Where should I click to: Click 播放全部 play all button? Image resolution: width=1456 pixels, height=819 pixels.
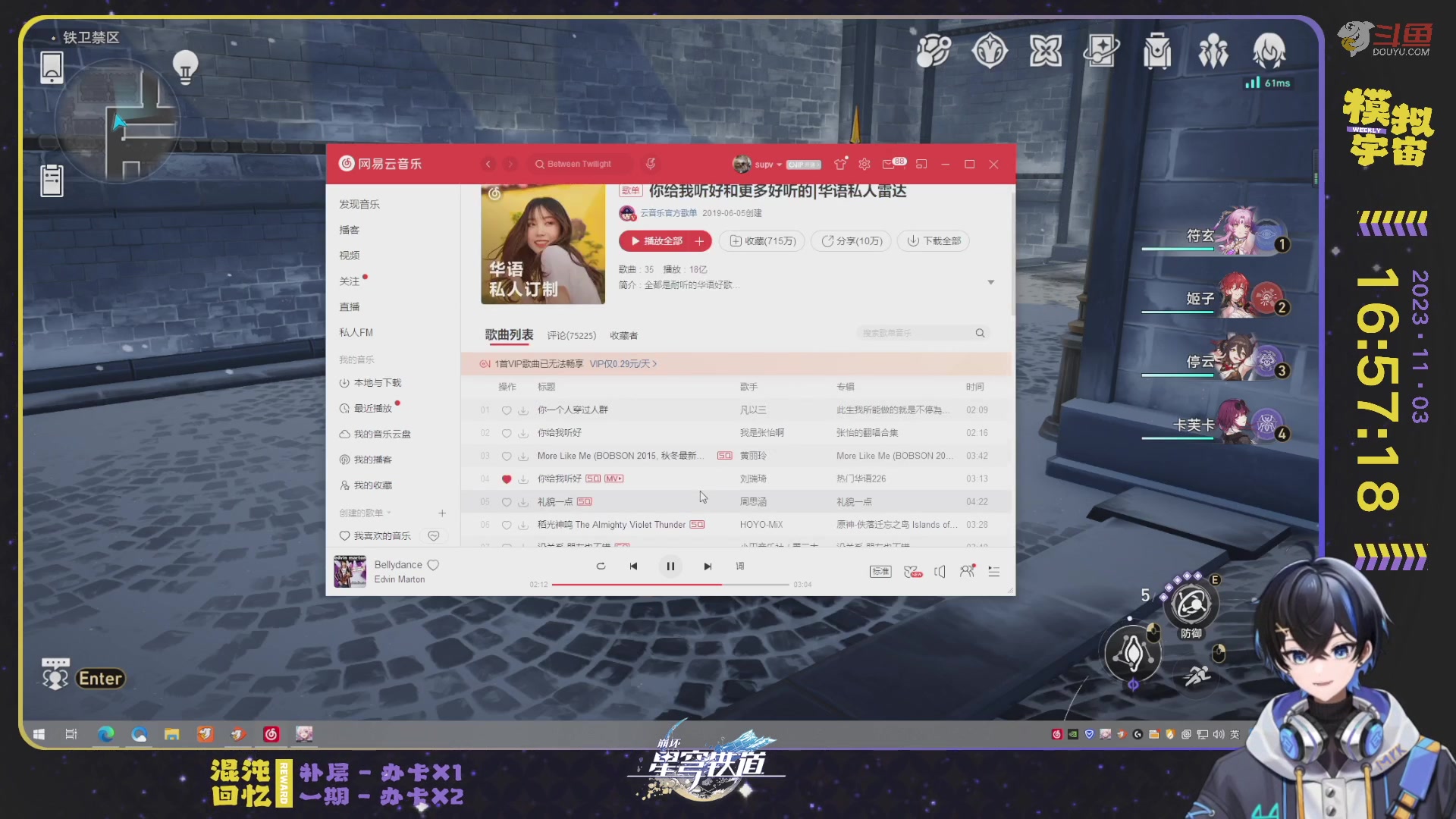click(x=656, y=241)
